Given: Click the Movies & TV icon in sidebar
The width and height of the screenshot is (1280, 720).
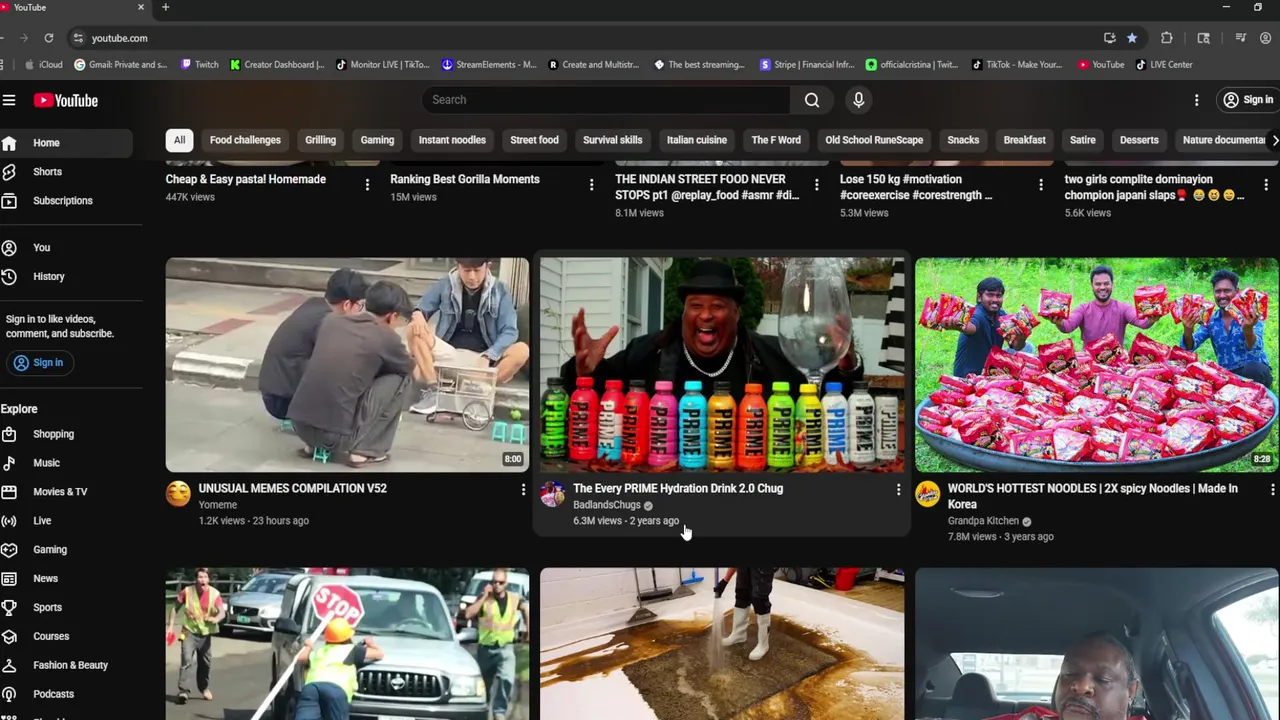Looking at the screenshot, I should (9, 492).
